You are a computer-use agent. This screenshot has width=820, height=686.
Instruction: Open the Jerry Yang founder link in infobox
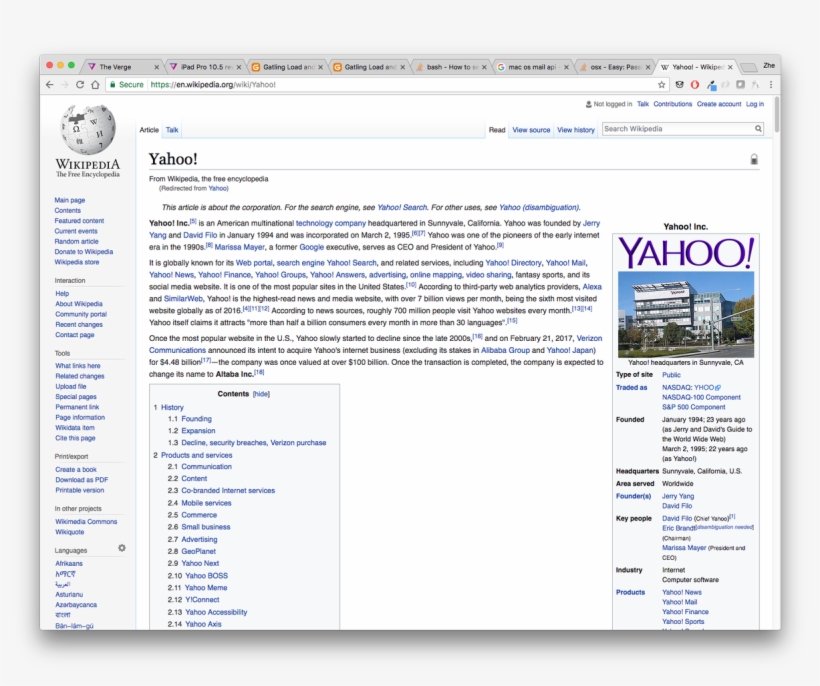(678, 496)
